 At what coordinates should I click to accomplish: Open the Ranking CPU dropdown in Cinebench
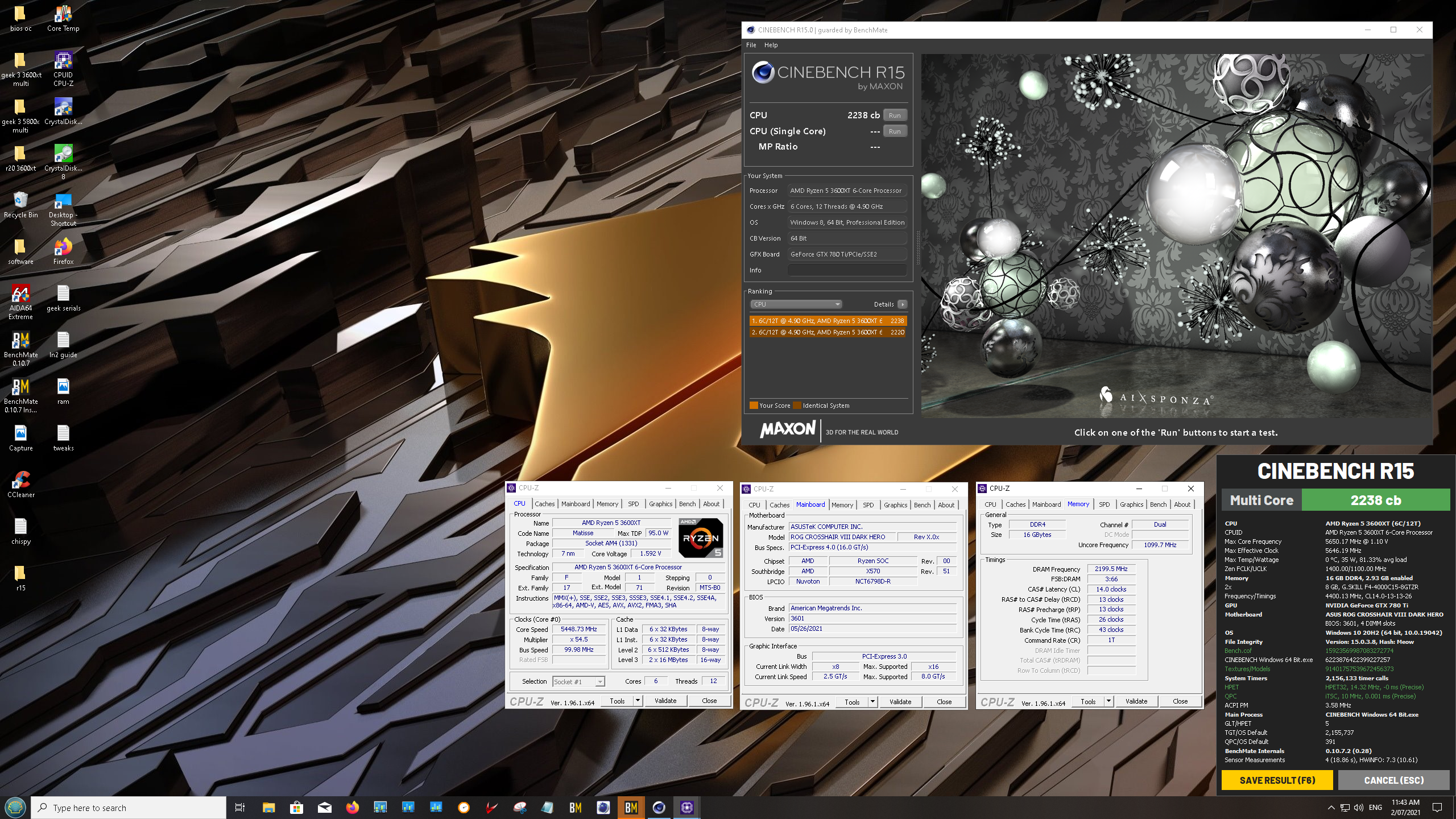click(x=796, y=304)
